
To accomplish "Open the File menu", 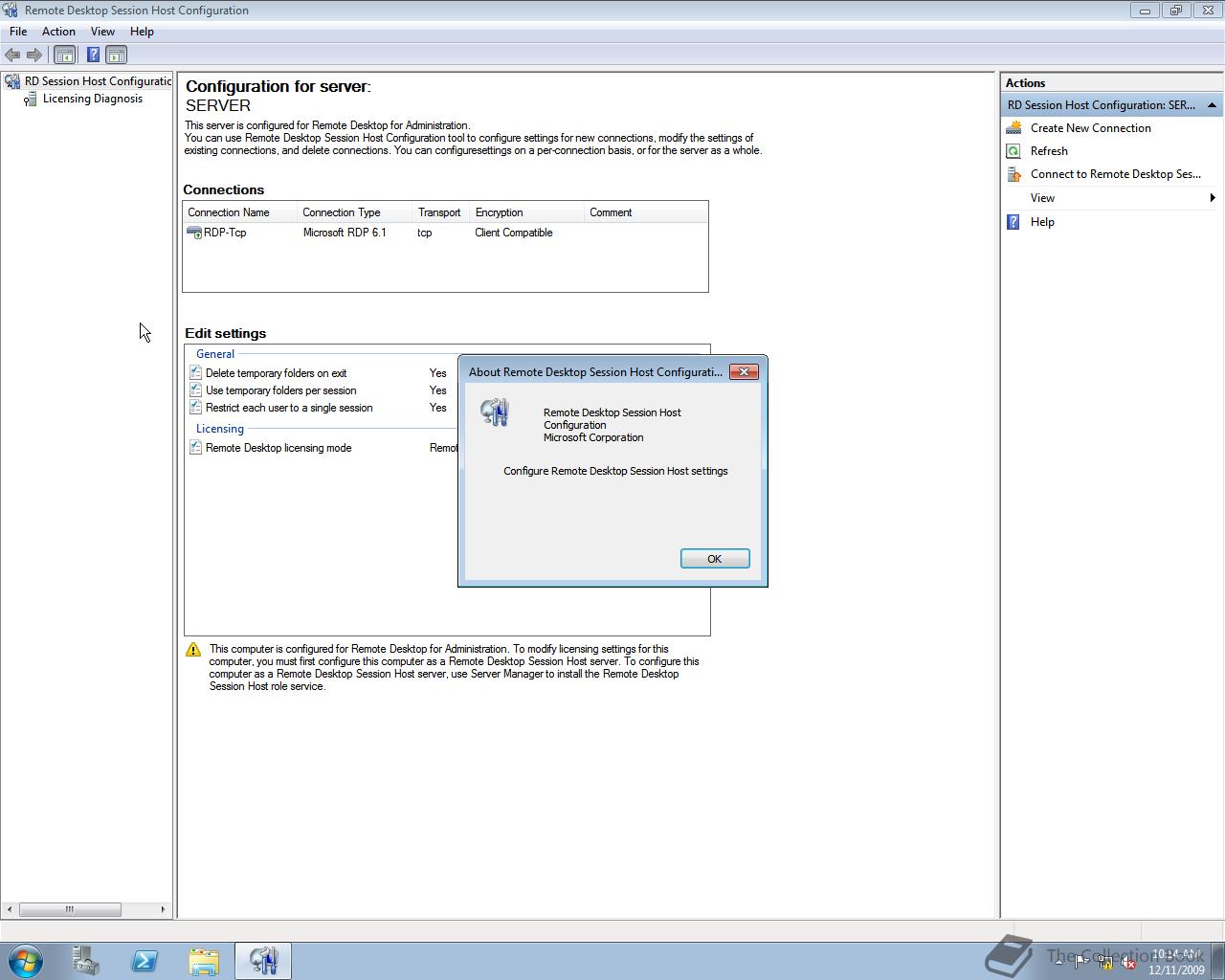I will point(18,32).
